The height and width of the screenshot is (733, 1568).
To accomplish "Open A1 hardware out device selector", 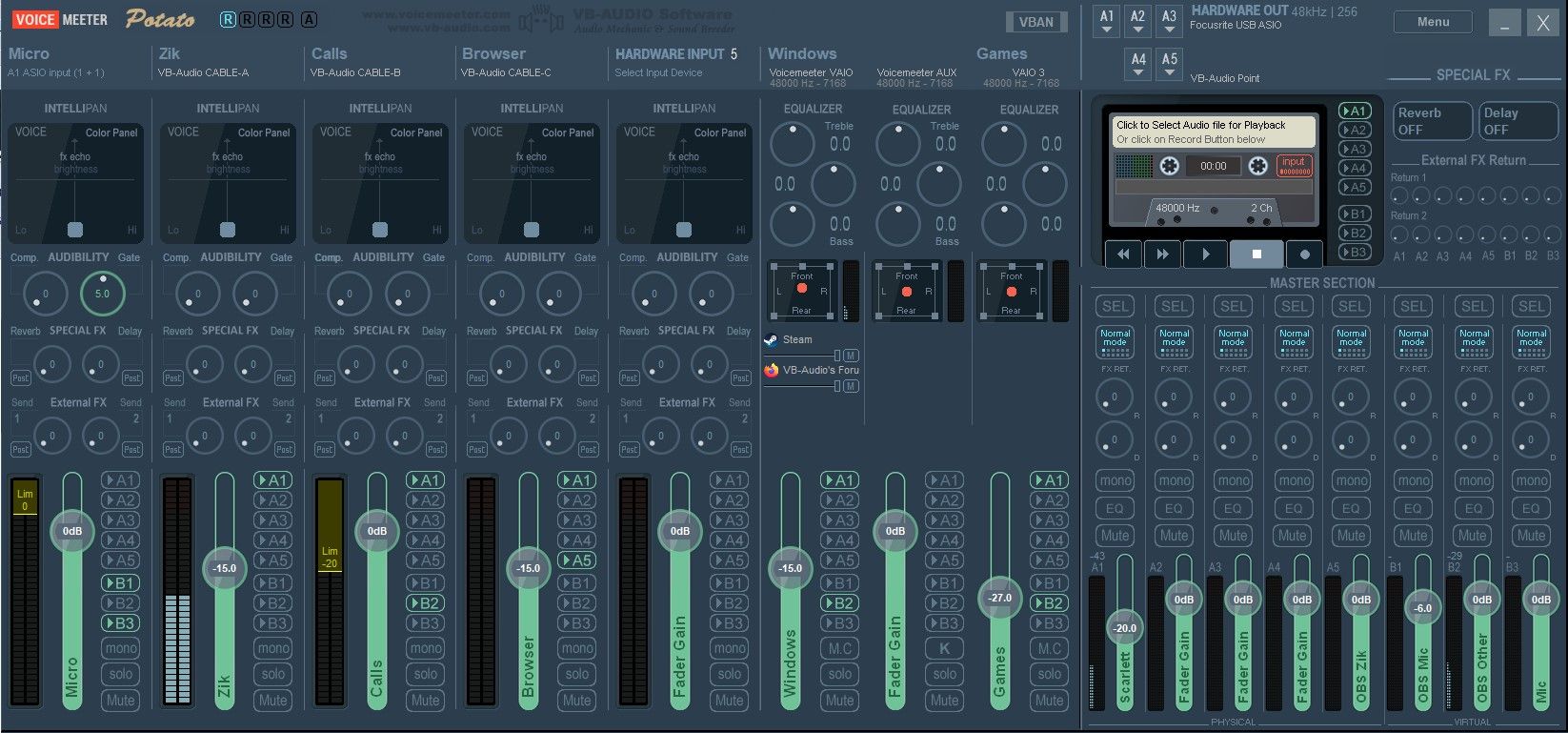I will (1106, 21).
